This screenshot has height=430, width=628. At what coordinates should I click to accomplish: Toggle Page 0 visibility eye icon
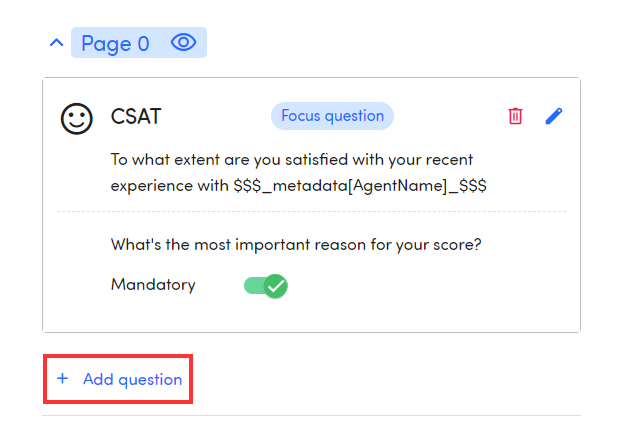(x=182, y=43)
